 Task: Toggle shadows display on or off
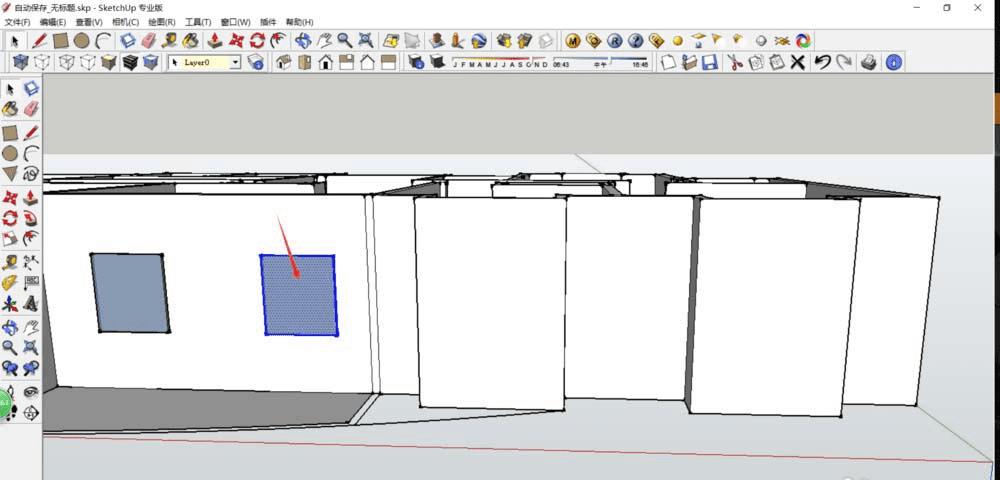[x=438, y=62]
